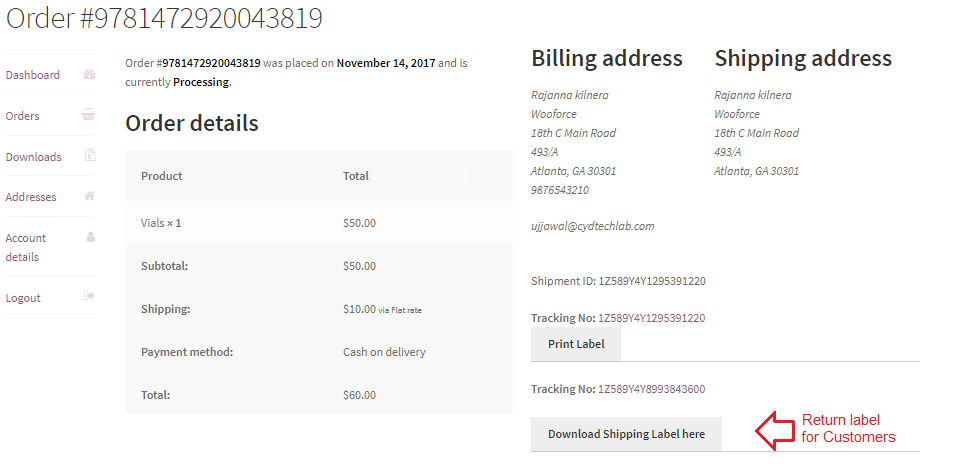Click the Logout arrow icon
This screenshot has width=964, height=464.
[x=90, y=296]
